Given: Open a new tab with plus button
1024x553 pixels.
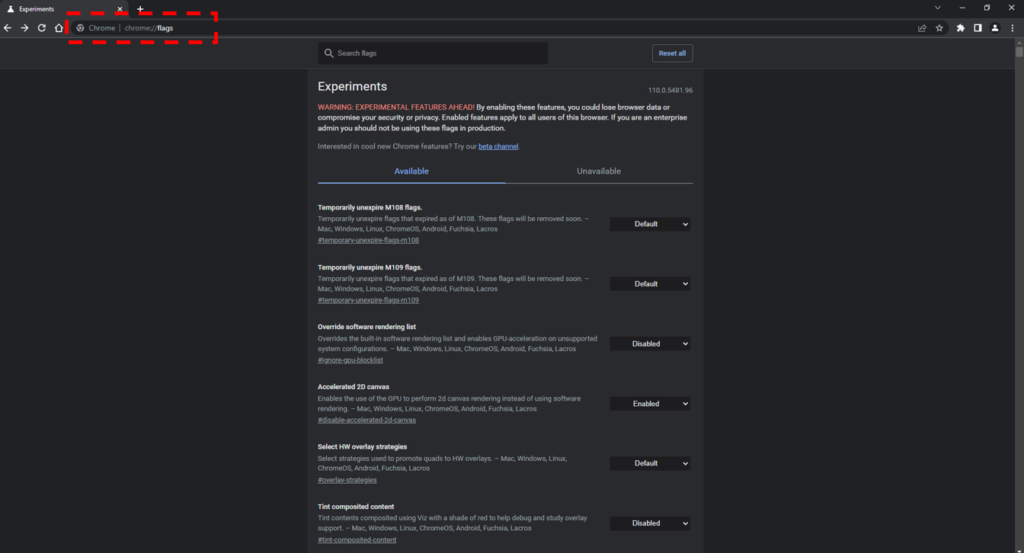Looking at the screenshot, I should click(140, 9).
